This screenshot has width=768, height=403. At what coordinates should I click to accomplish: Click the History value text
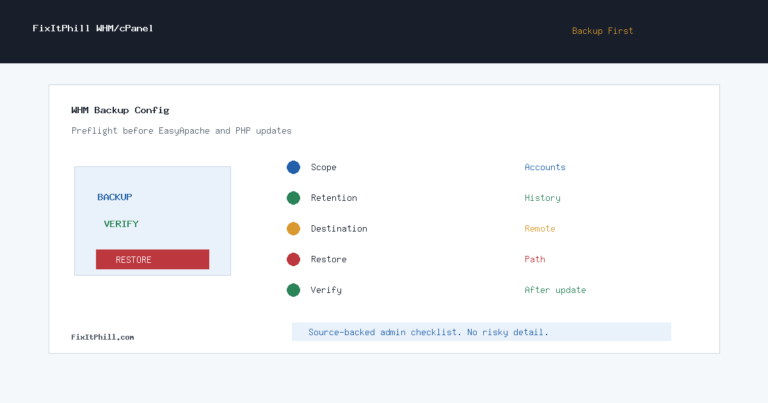click(542, 198)
